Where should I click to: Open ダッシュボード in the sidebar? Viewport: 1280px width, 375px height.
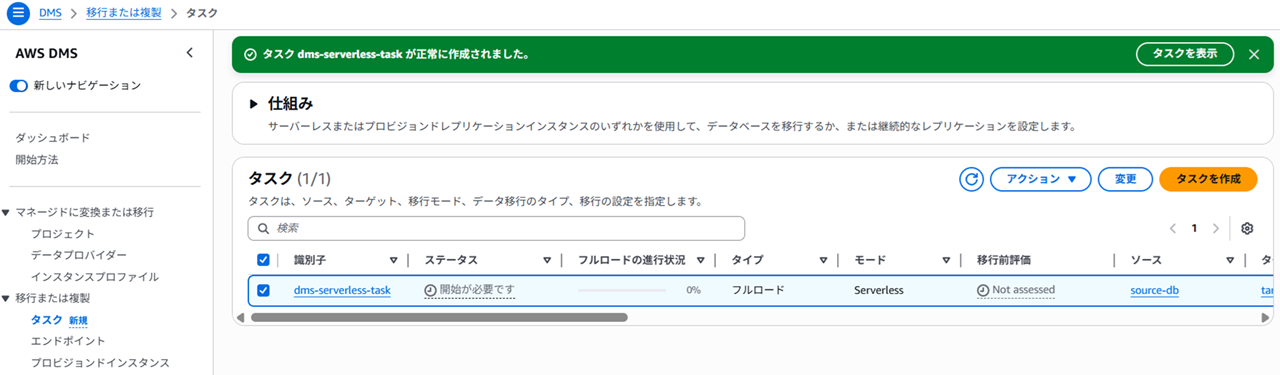[x=53, y=138]
